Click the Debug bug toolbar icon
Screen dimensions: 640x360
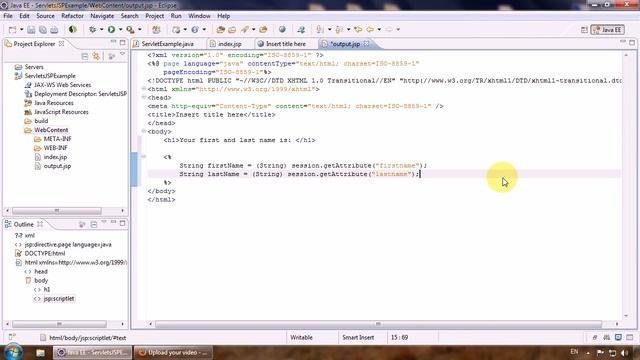coord(93,29)
